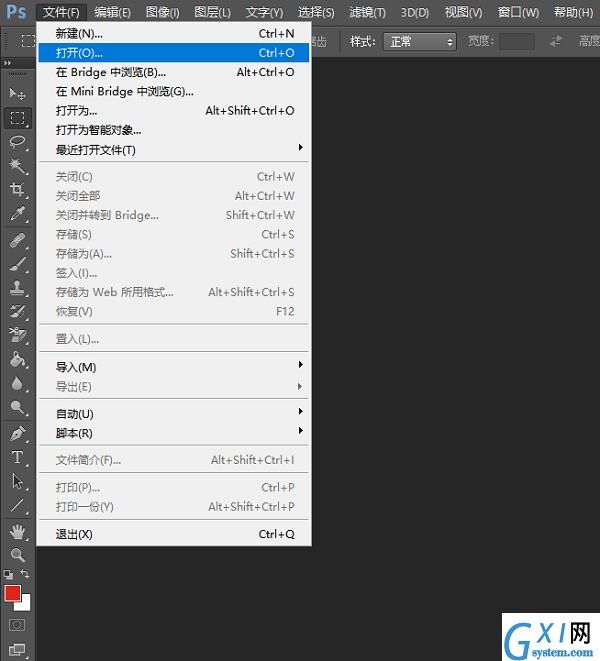Open the 窗口(W) menu
The height and width of the screenshot is (661, 600).
click(x=518, y=12)
